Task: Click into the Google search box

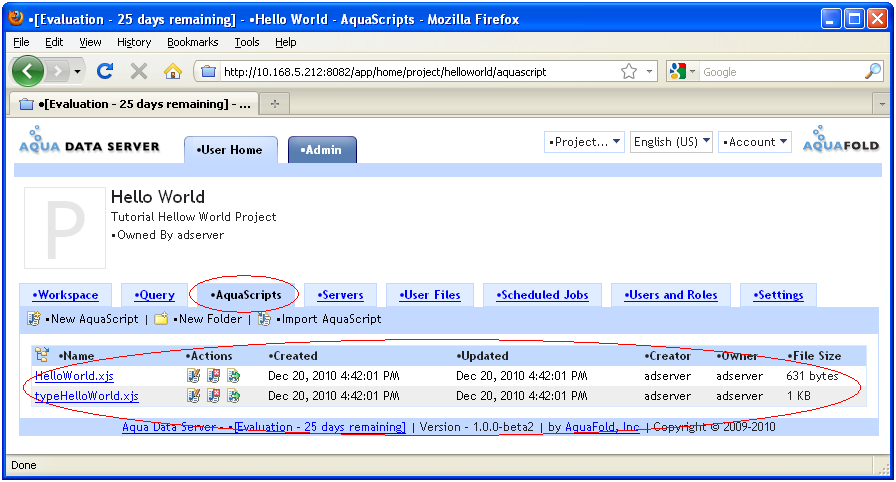Action: [x=782, y=72]
